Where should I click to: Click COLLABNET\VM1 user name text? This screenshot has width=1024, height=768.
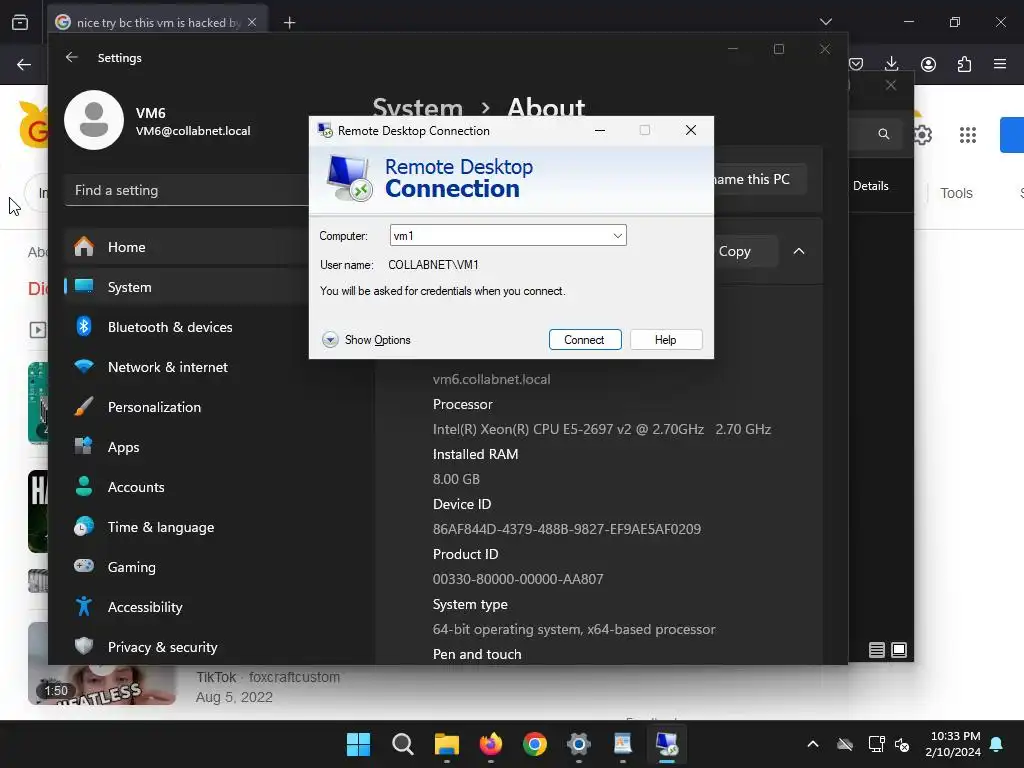click(x=434, y=264)
